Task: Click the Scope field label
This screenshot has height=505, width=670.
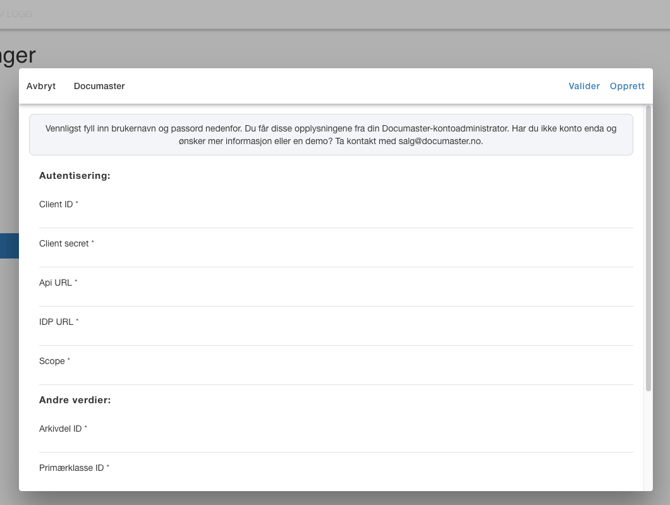Action: point(54,361)
